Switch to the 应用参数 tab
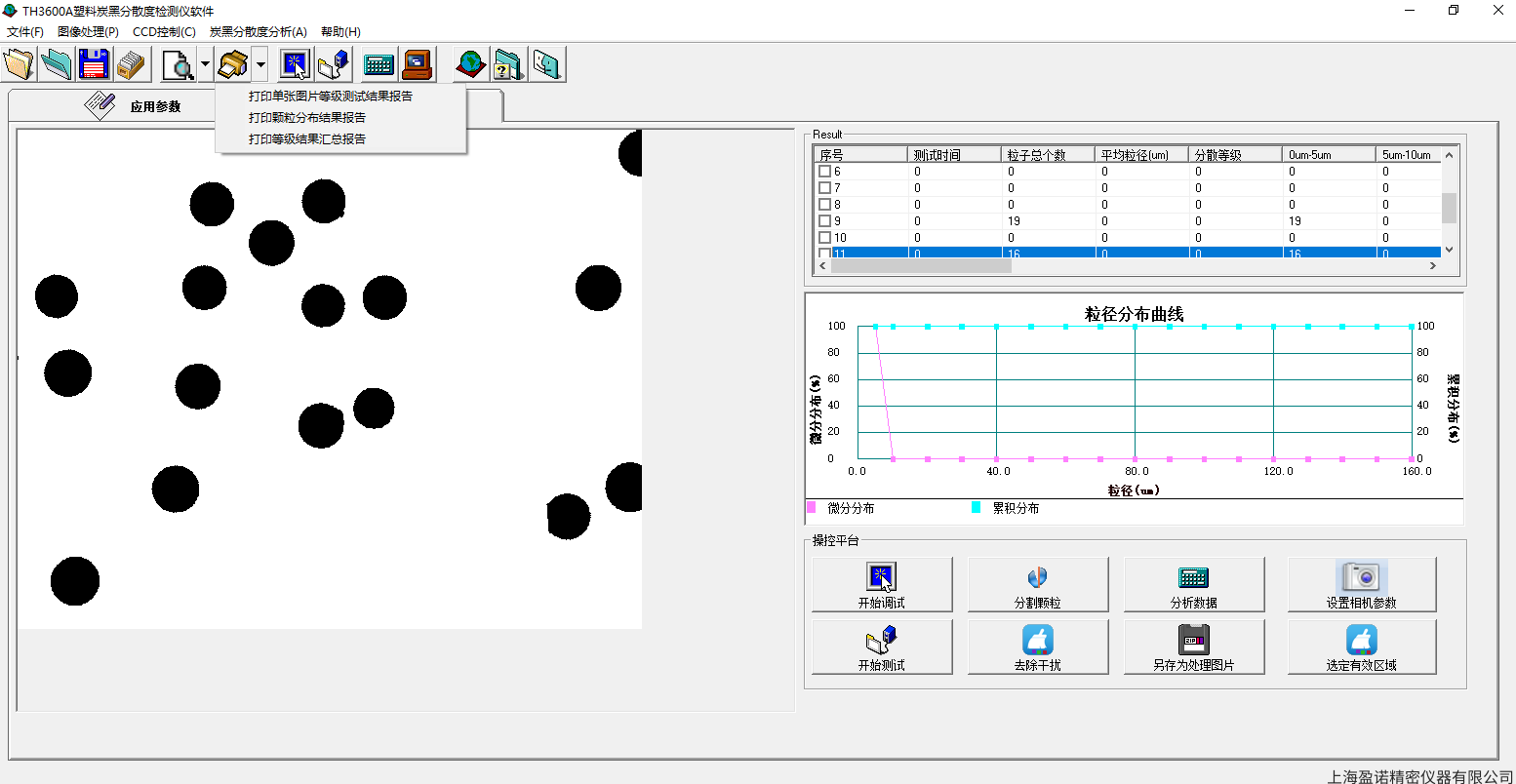The width and height of the screenshot is (1516, 784). pyautogui.click(x=155, y=106)
